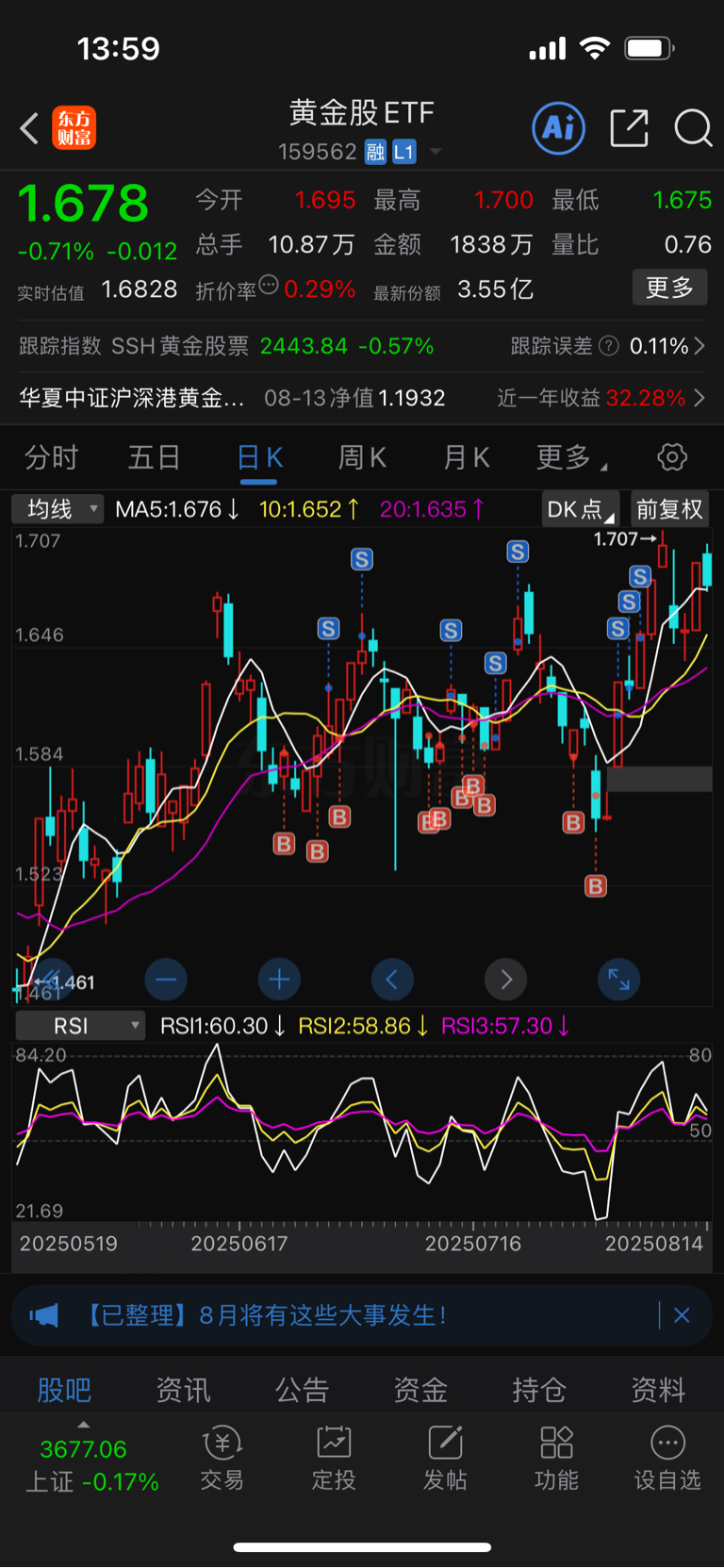Open the Ai assistant icon
The image size is (724, 1568).
pyautogui.click(x=559, y=127)
